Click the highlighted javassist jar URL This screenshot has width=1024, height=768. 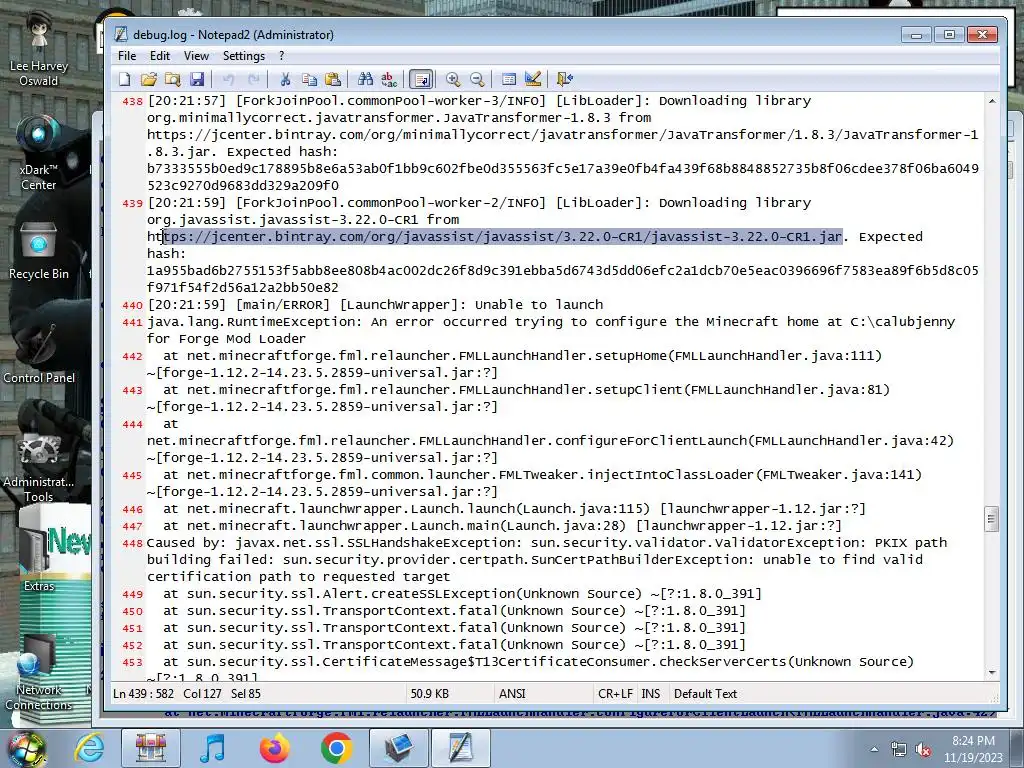[x=502, y=236]
